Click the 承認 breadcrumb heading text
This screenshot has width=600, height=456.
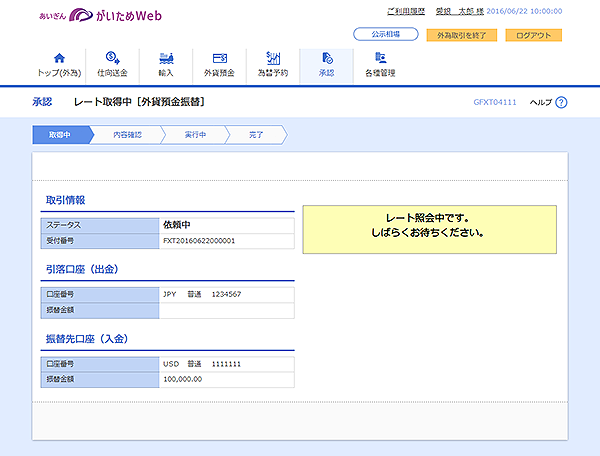coord(42,102)
